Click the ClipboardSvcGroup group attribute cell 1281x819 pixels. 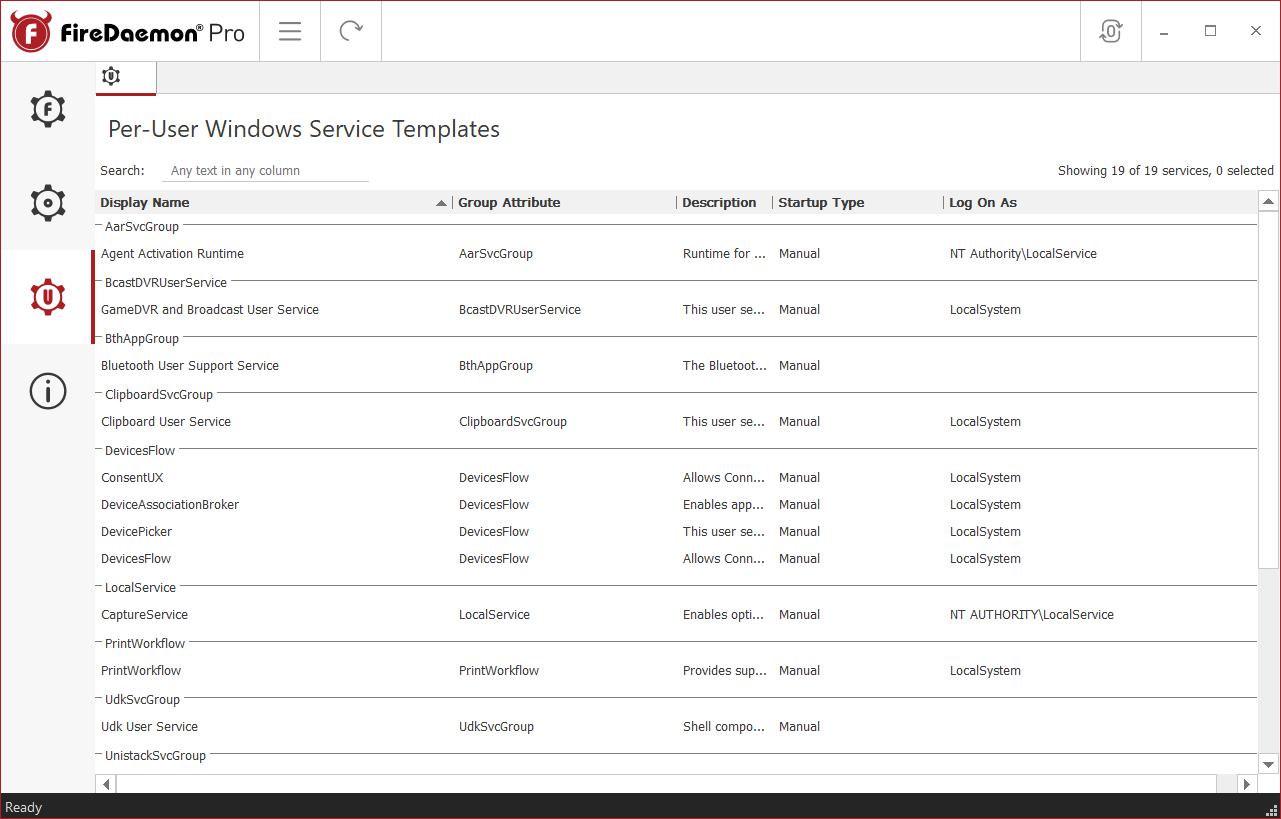(x=513, y=422)
